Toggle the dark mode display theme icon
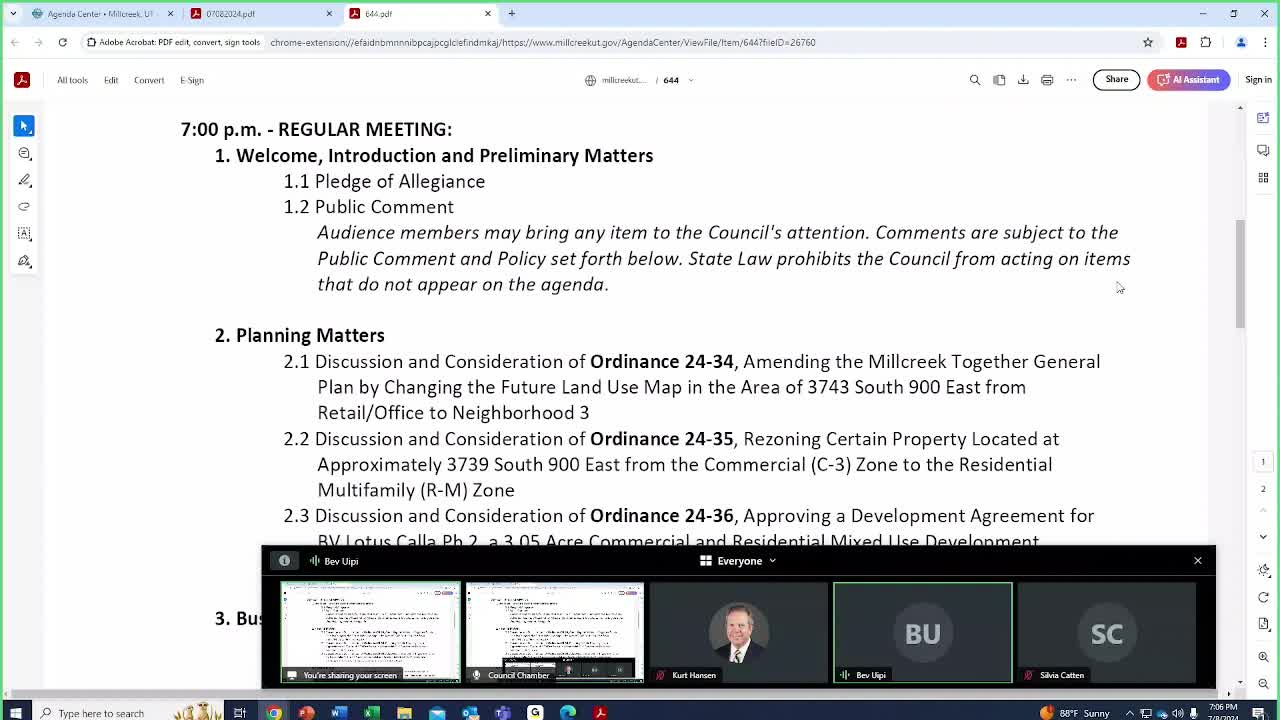1280x720 pixels. pyautogui.click(x=1263, y=570)
